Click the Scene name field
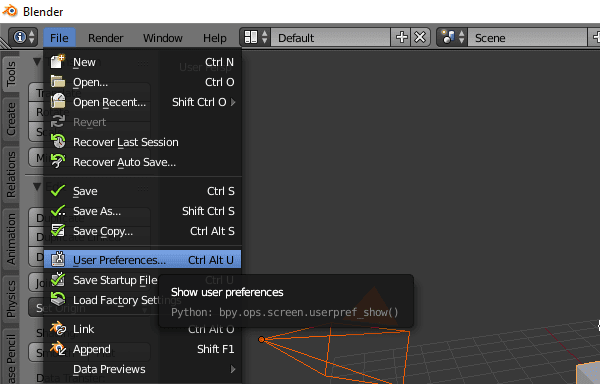The height and width of the screenshot is (384, 600). pyautogui.click(x=527, y=37)
